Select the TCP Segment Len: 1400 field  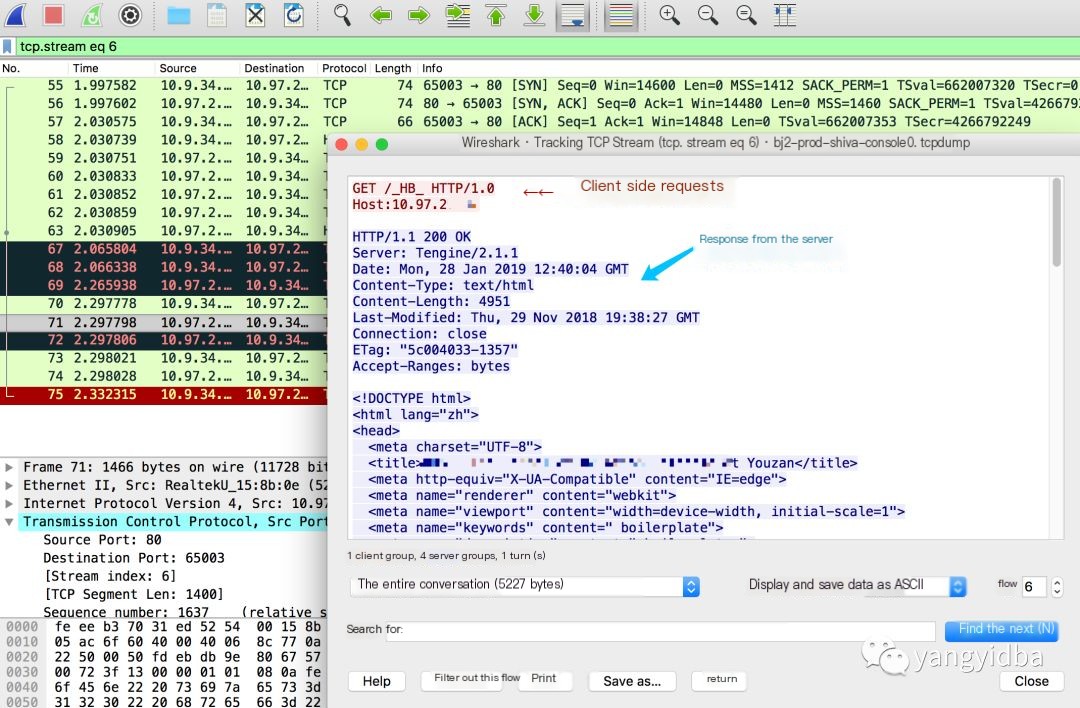tap(134, 594)
